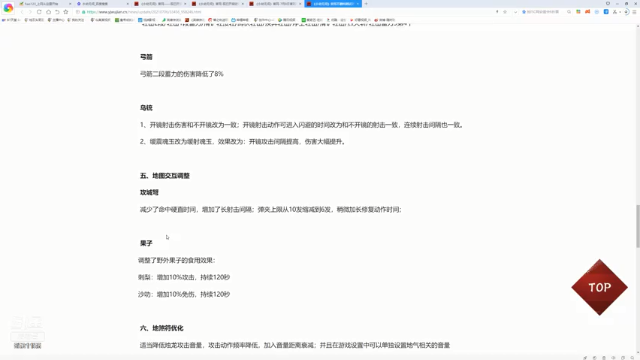This screenshot has height=360, width=640.
Task: Click the 弓箭 heading text
Action: tap(146, 57)
